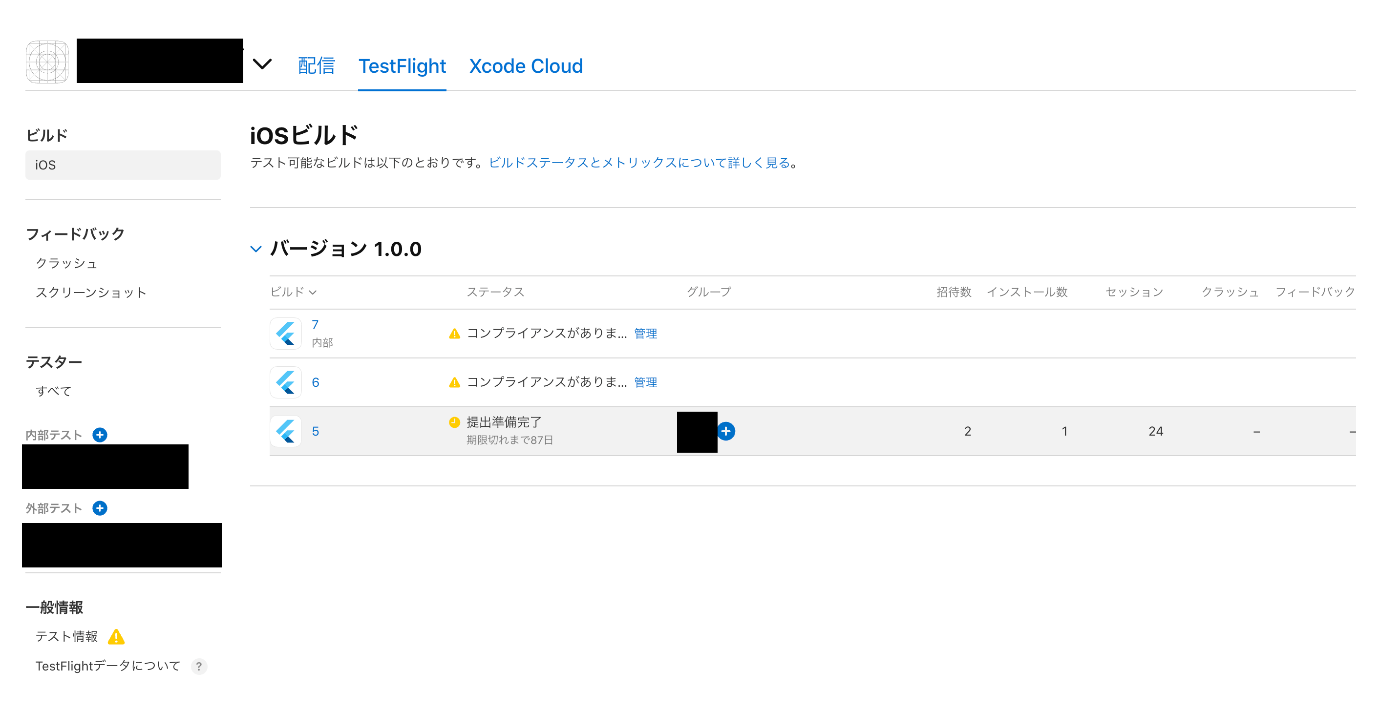Switch to the 配信 tab
1400x712 pixels.
click(316, 66)
